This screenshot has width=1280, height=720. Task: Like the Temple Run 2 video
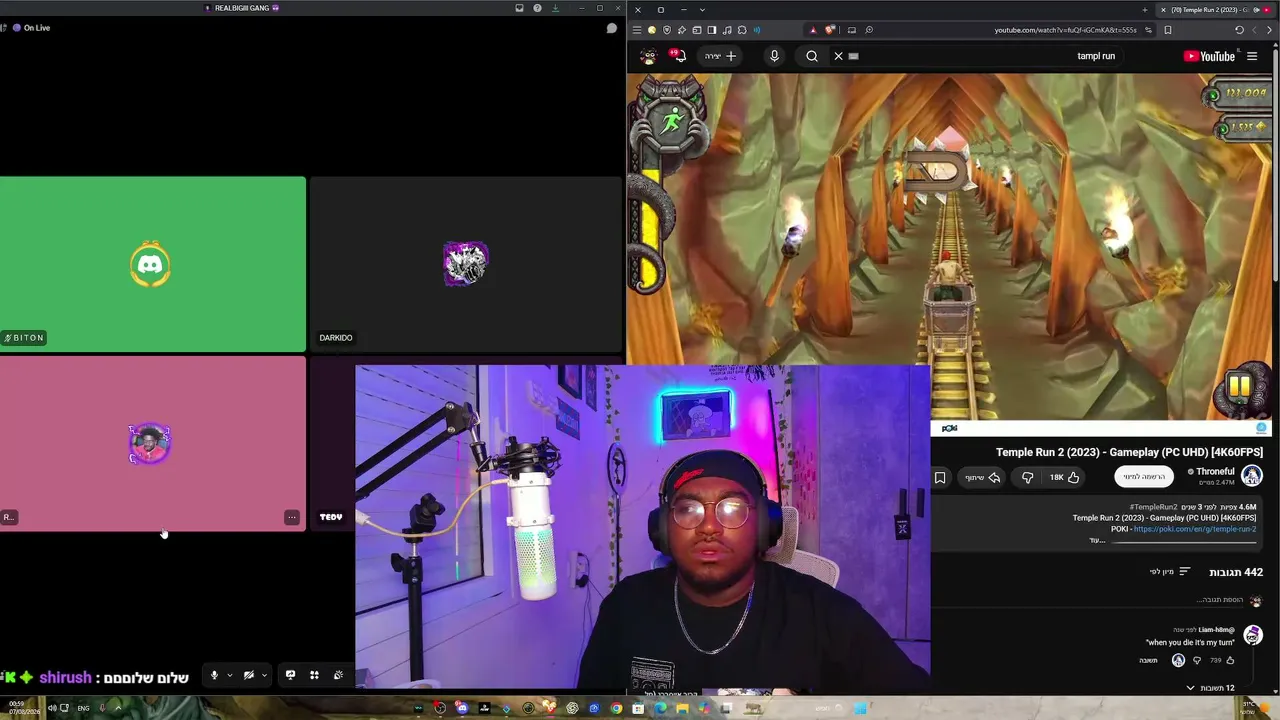1064,478
